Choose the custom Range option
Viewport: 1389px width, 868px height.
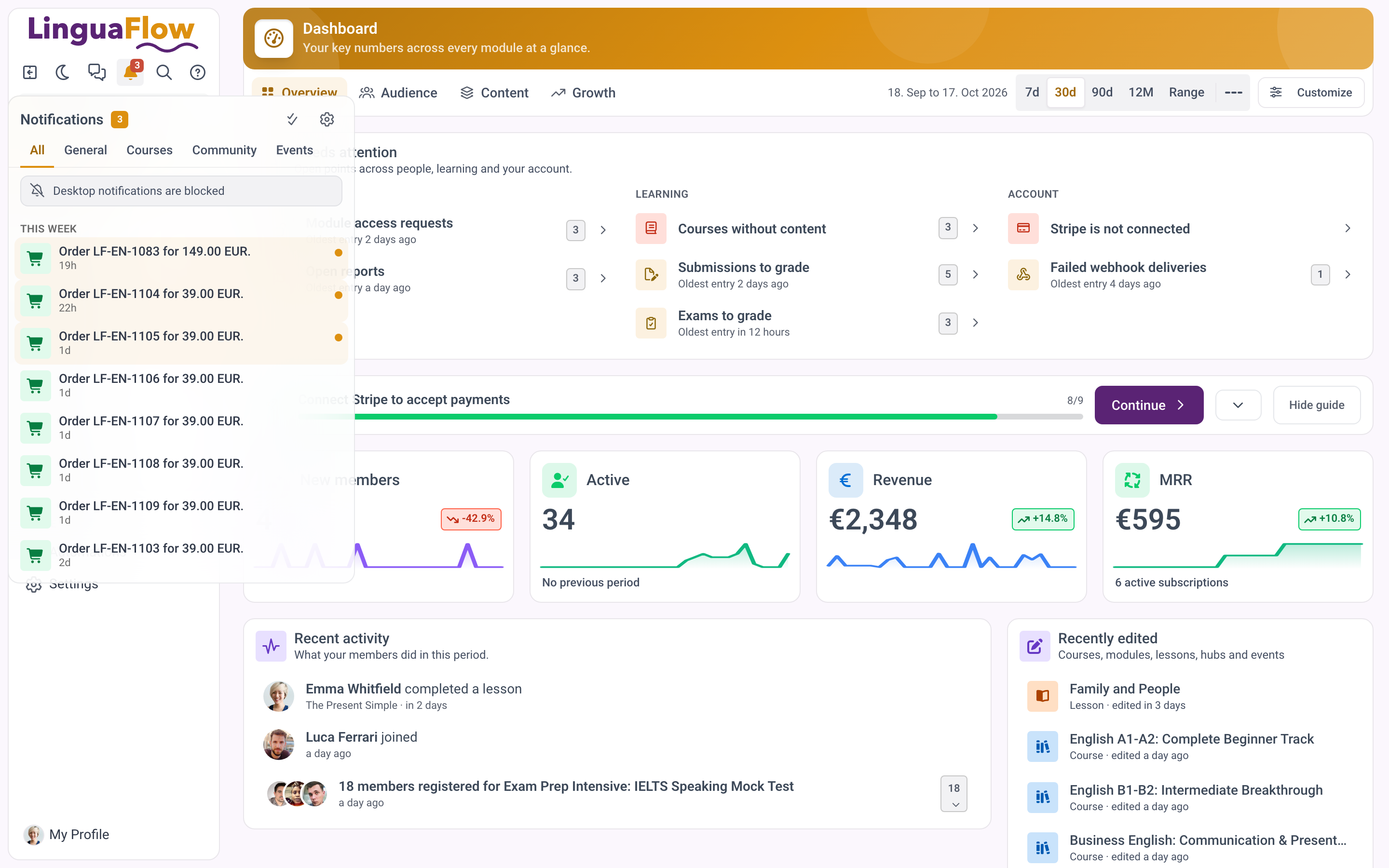pyautogui.click(x=1186, y=93)
